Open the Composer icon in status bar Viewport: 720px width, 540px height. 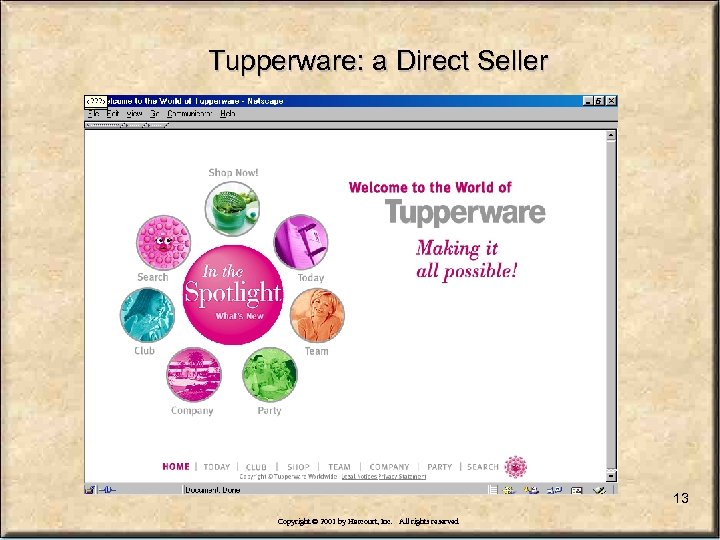point(599,490)
